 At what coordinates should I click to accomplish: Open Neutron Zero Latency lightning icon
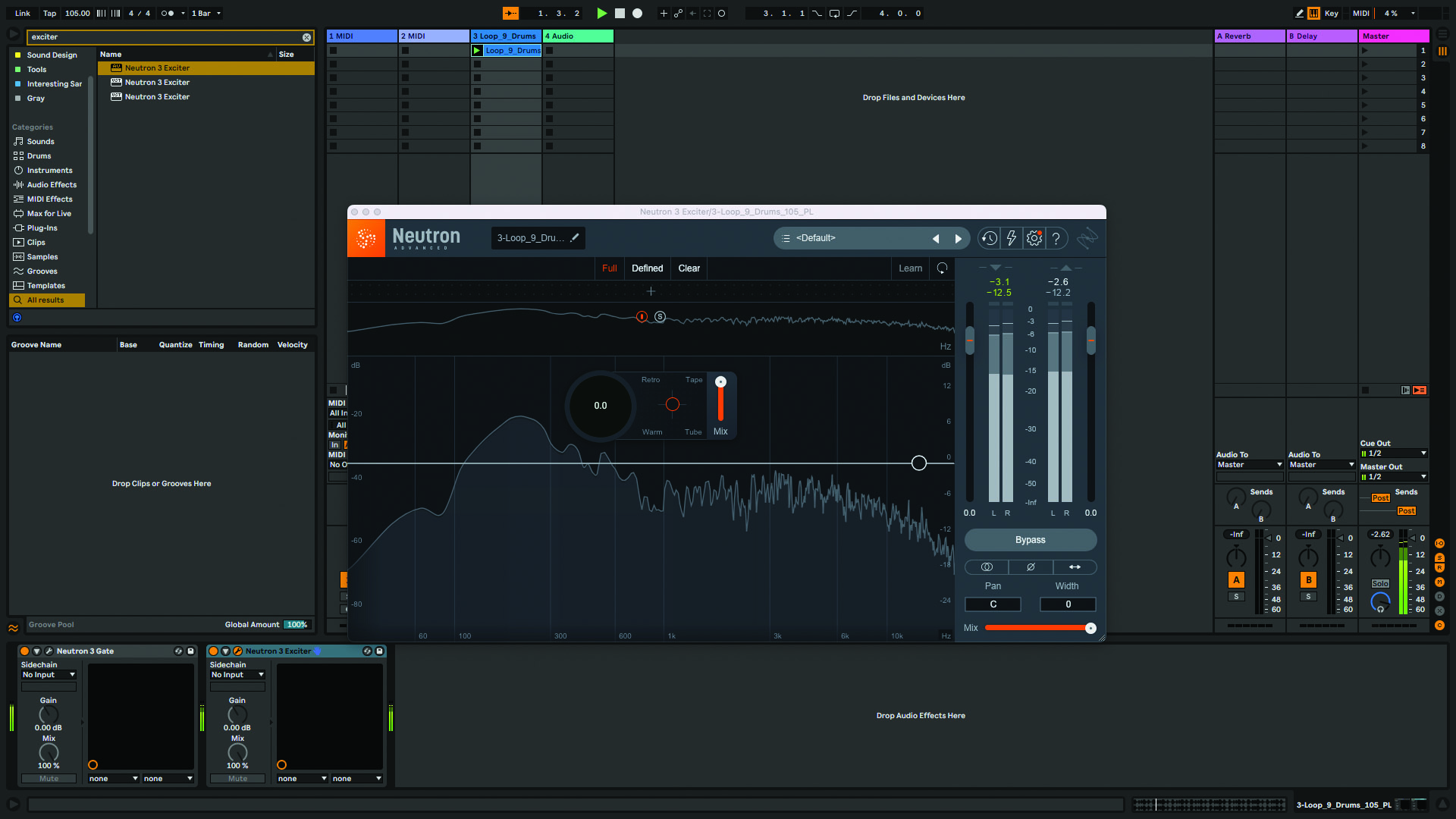pyautogui.click(x=1012, y=238)
